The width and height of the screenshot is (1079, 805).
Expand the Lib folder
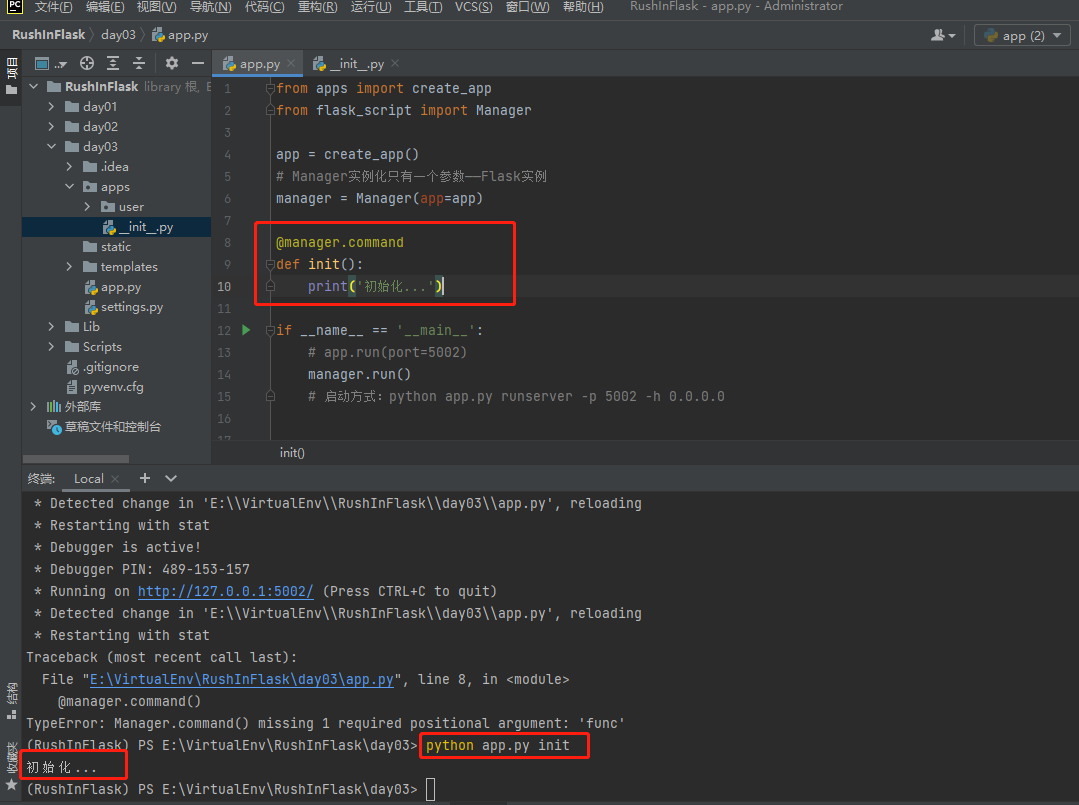coord(52,326)
